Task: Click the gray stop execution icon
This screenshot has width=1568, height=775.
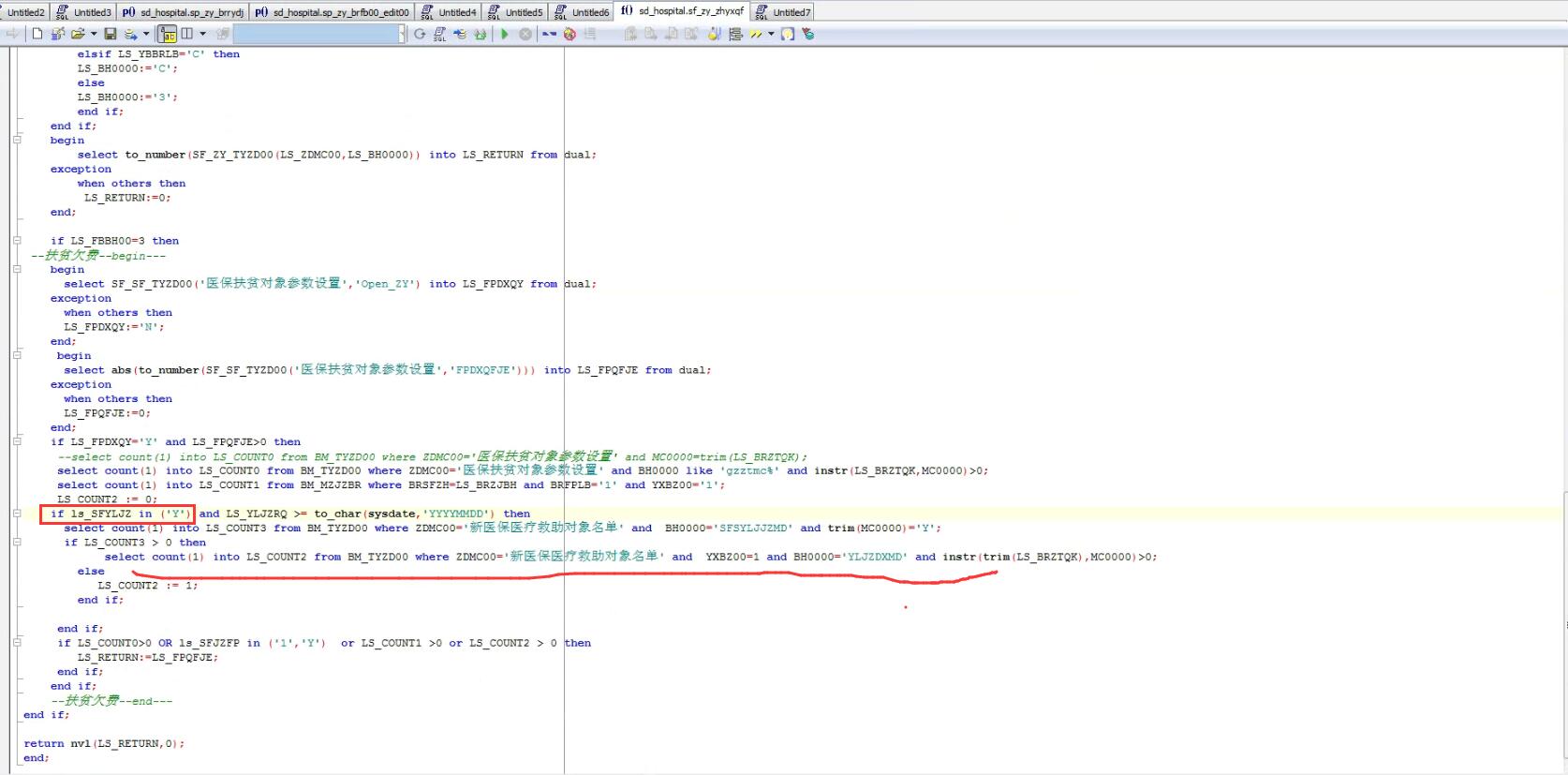Action: click(x=525, y=34)
